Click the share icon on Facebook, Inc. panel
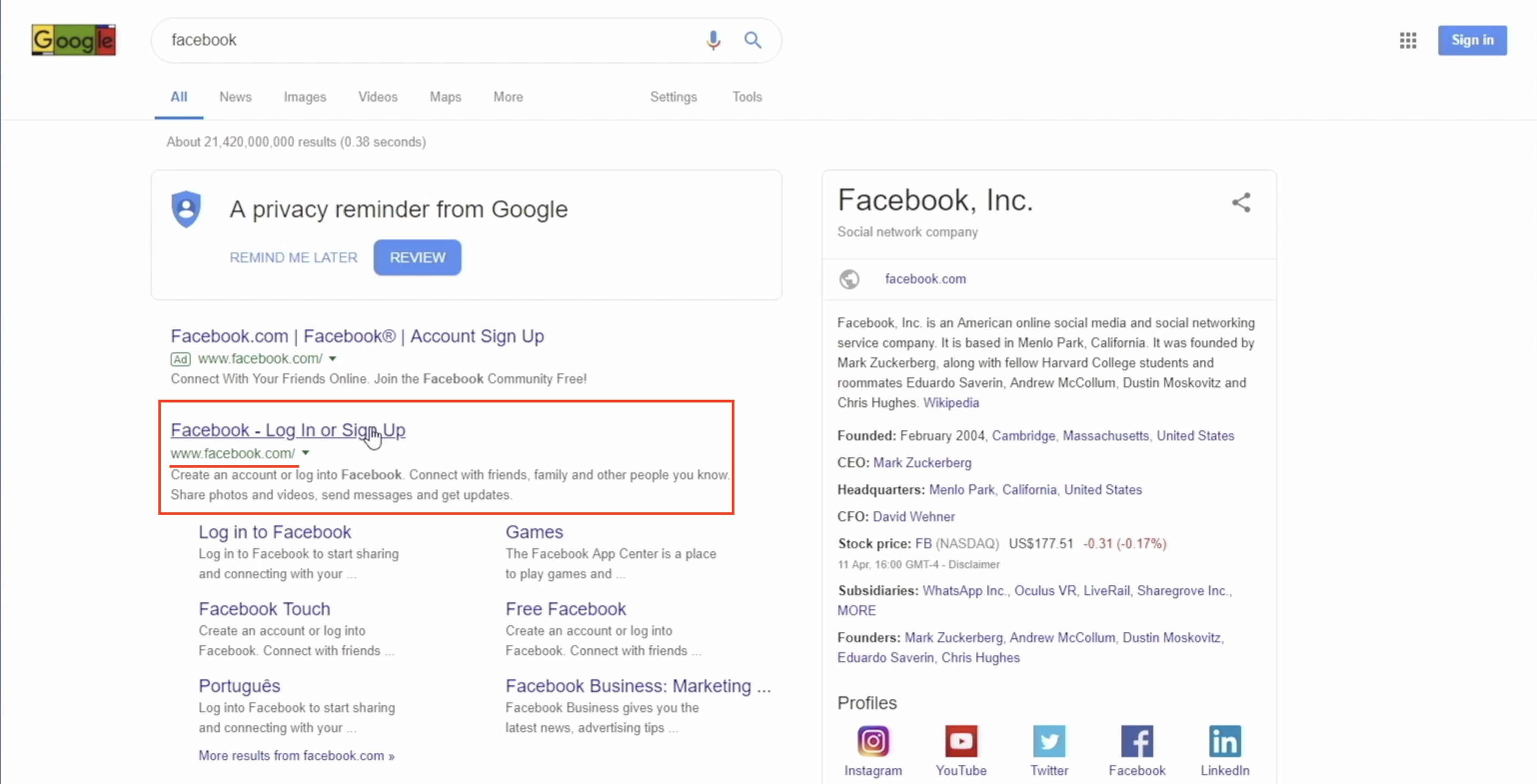The height and width of the screenshot is (784, 1537). pos(1241,202)
